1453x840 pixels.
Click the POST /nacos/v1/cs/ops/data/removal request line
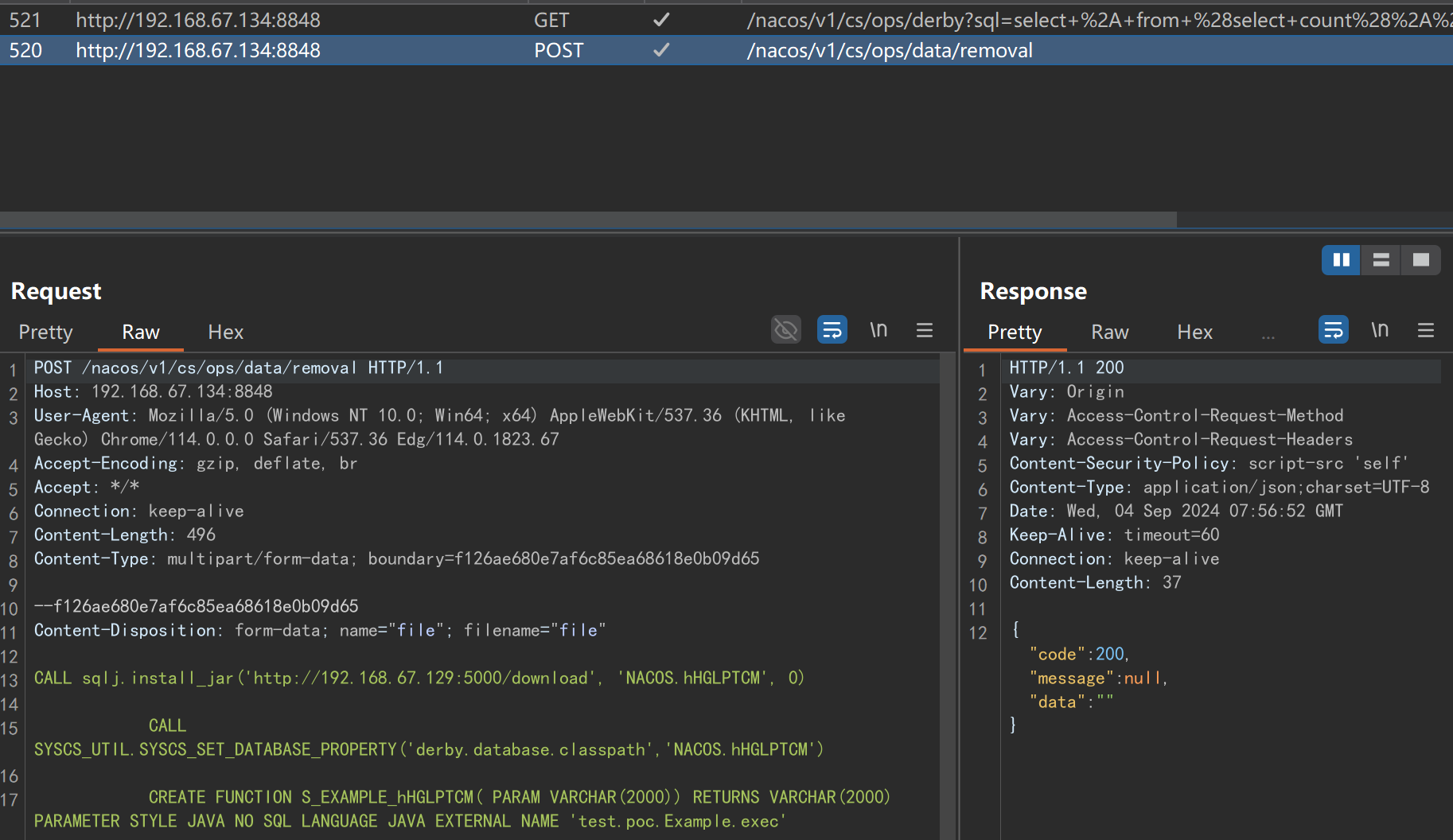[239, 367]
